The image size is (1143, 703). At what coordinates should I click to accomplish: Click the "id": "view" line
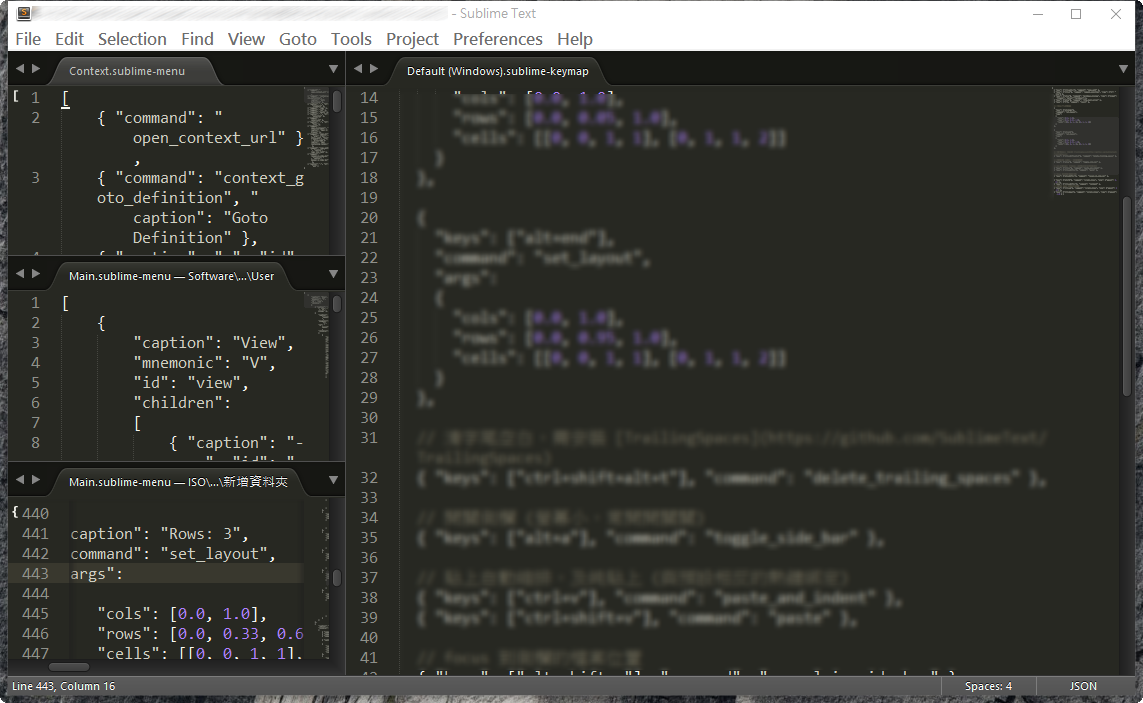coord(190,383)
